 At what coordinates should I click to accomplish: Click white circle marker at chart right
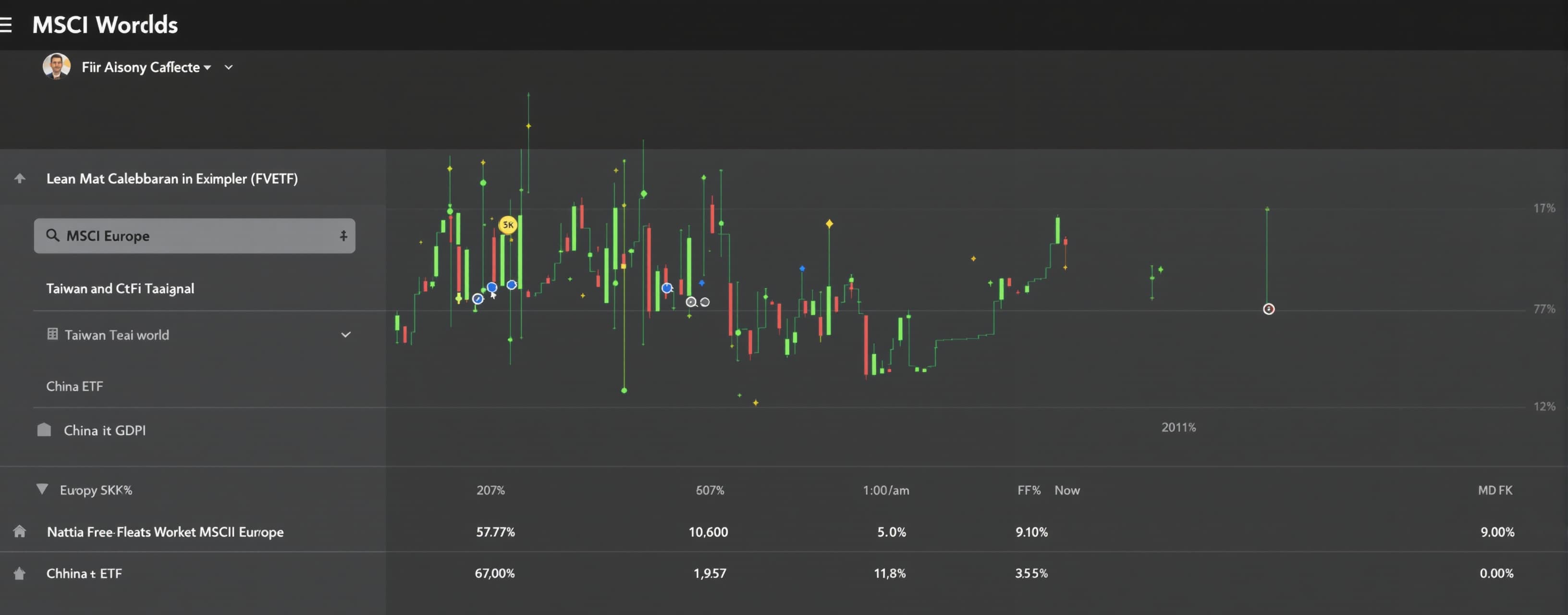click(x=1269, y=309)
